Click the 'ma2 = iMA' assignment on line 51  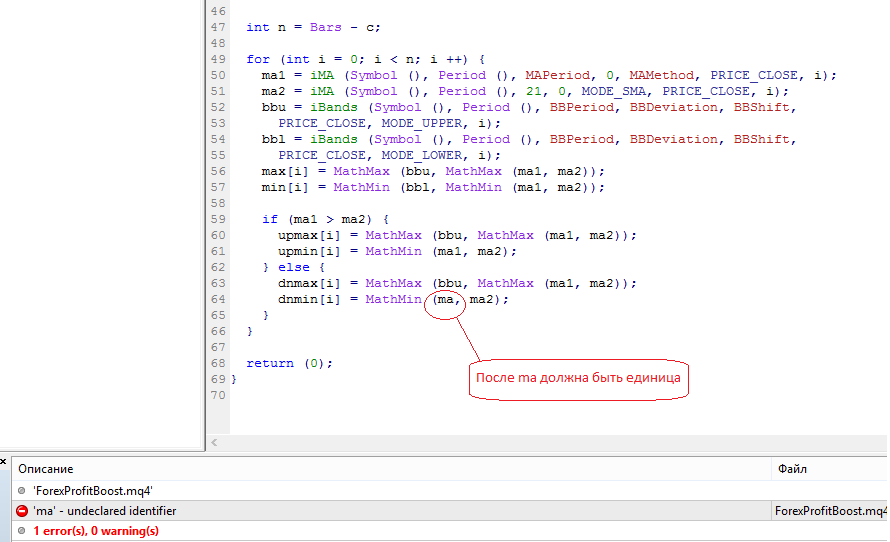297,91
